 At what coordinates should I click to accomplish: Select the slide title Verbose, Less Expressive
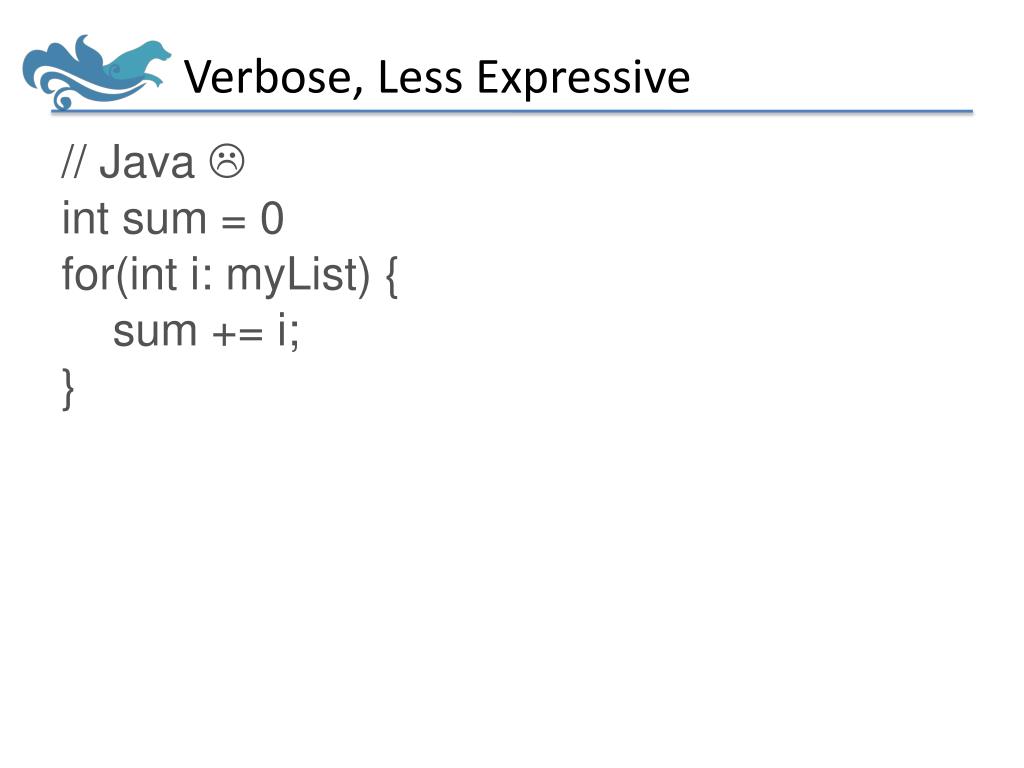(436, 78)
